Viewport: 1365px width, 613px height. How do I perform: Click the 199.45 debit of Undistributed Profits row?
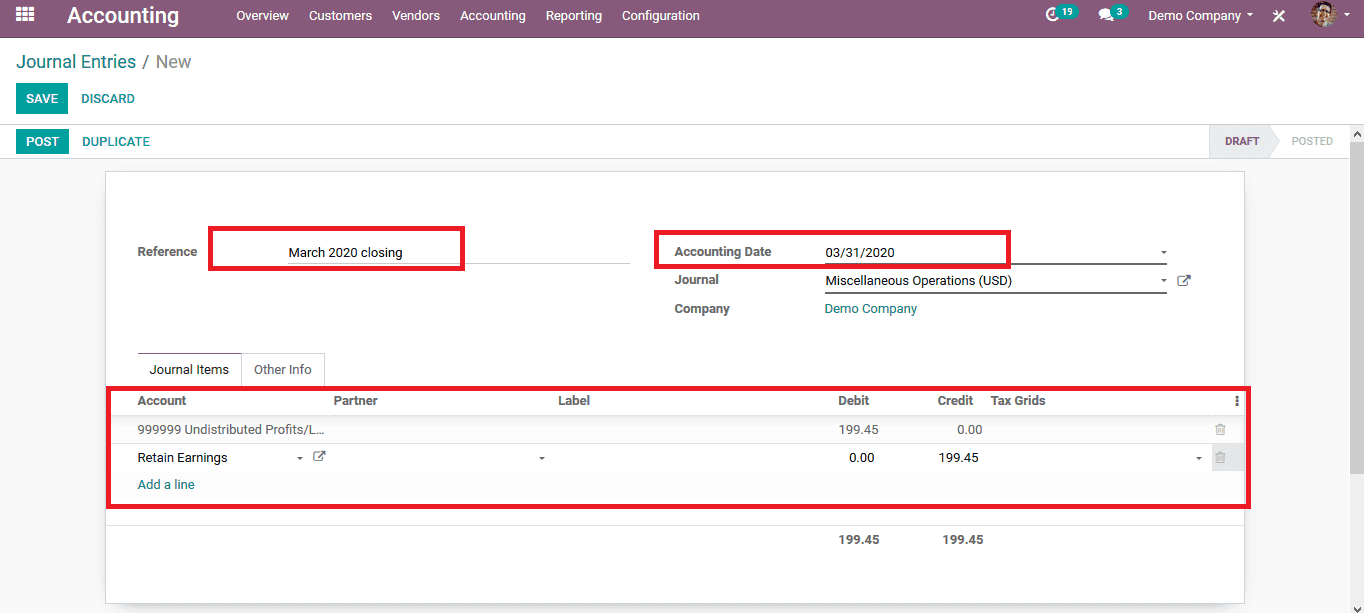pos(858,430)
